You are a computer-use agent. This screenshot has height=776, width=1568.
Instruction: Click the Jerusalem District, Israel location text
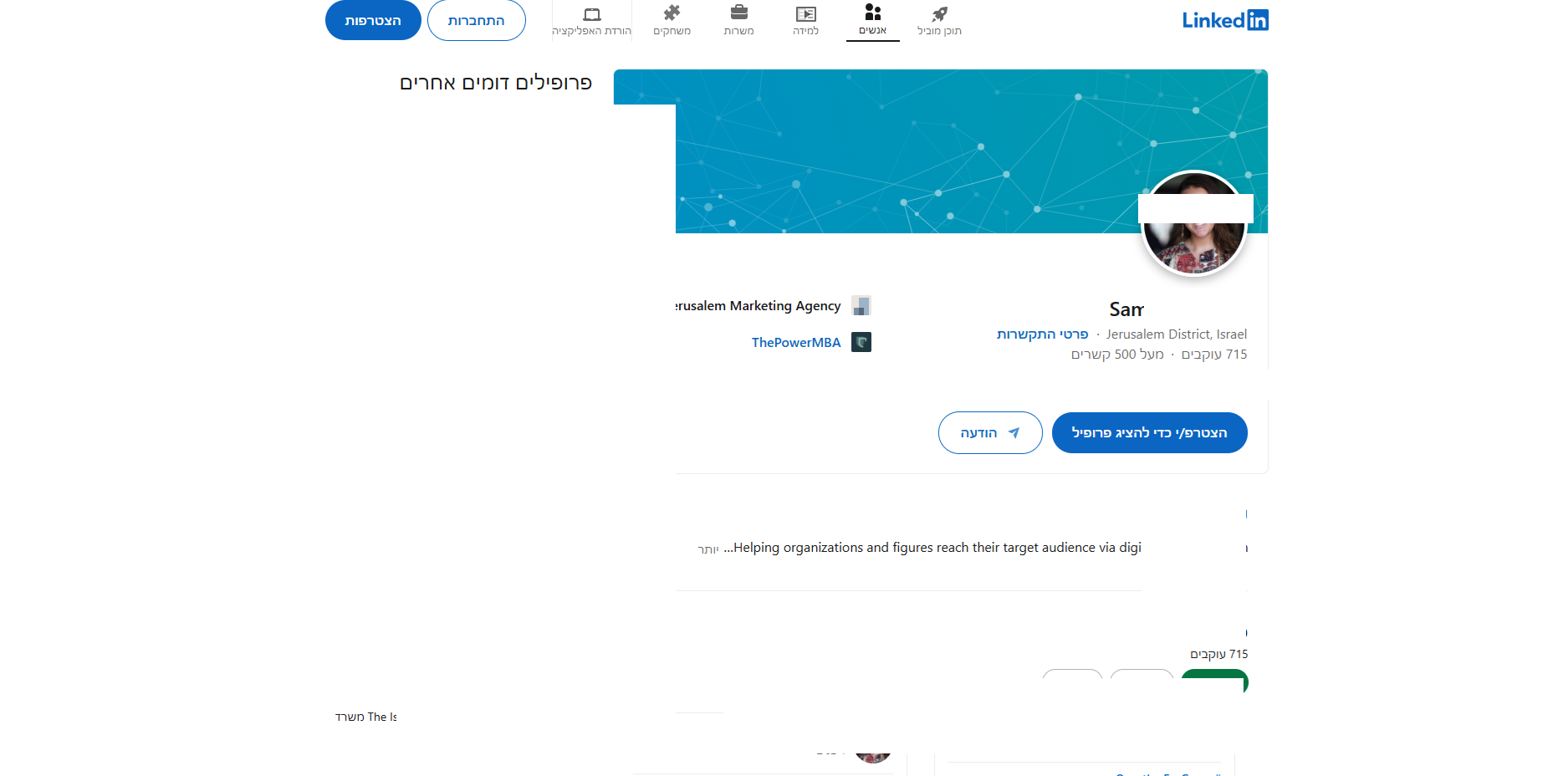point(1177,334)
